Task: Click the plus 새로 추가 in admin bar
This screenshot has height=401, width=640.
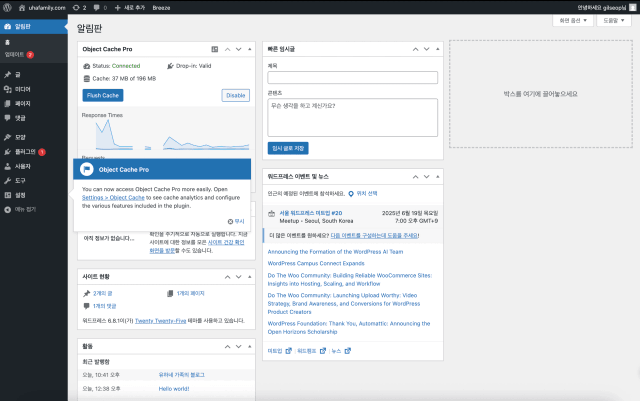Action: click(x=130, y=8)
